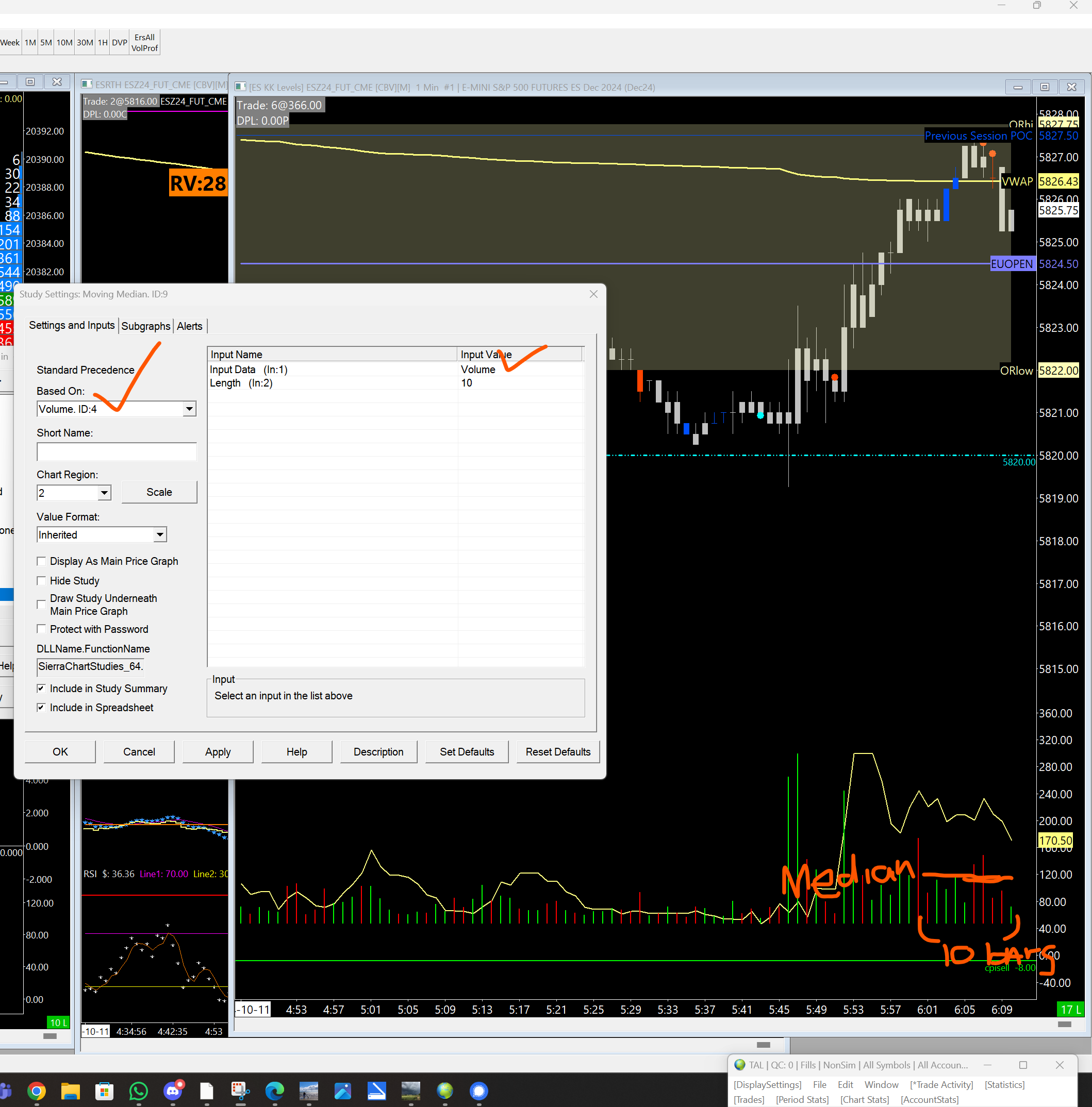Screen dimensions: 1092x1107
Task: Open the Alerts tab
Action: click(189, 326)
